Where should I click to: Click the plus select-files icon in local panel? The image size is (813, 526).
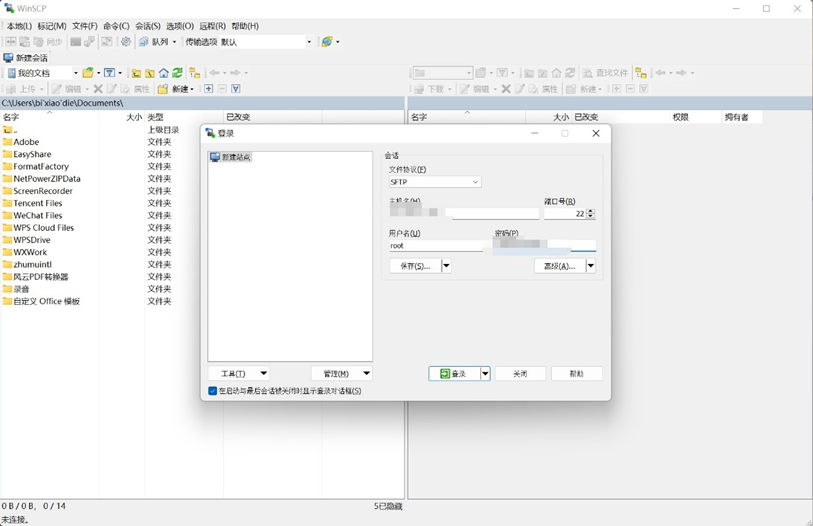208,89
